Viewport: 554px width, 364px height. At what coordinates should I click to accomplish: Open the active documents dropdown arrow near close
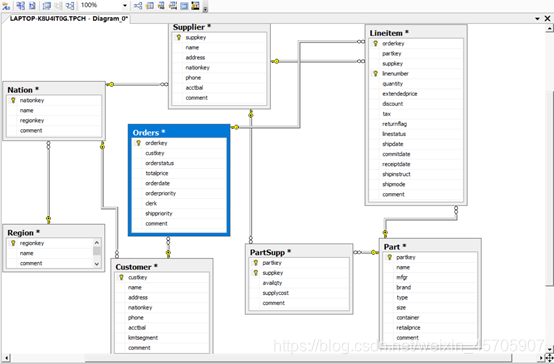(537, 18)
